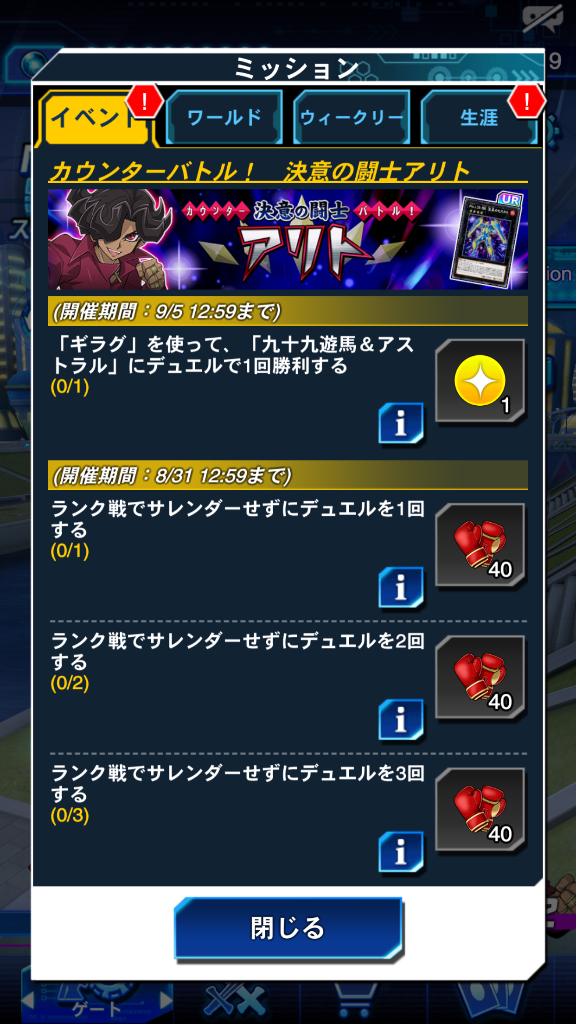Tap the gold gem reward icon
This screenshot has height=1024, width=576.
(480, 383)
